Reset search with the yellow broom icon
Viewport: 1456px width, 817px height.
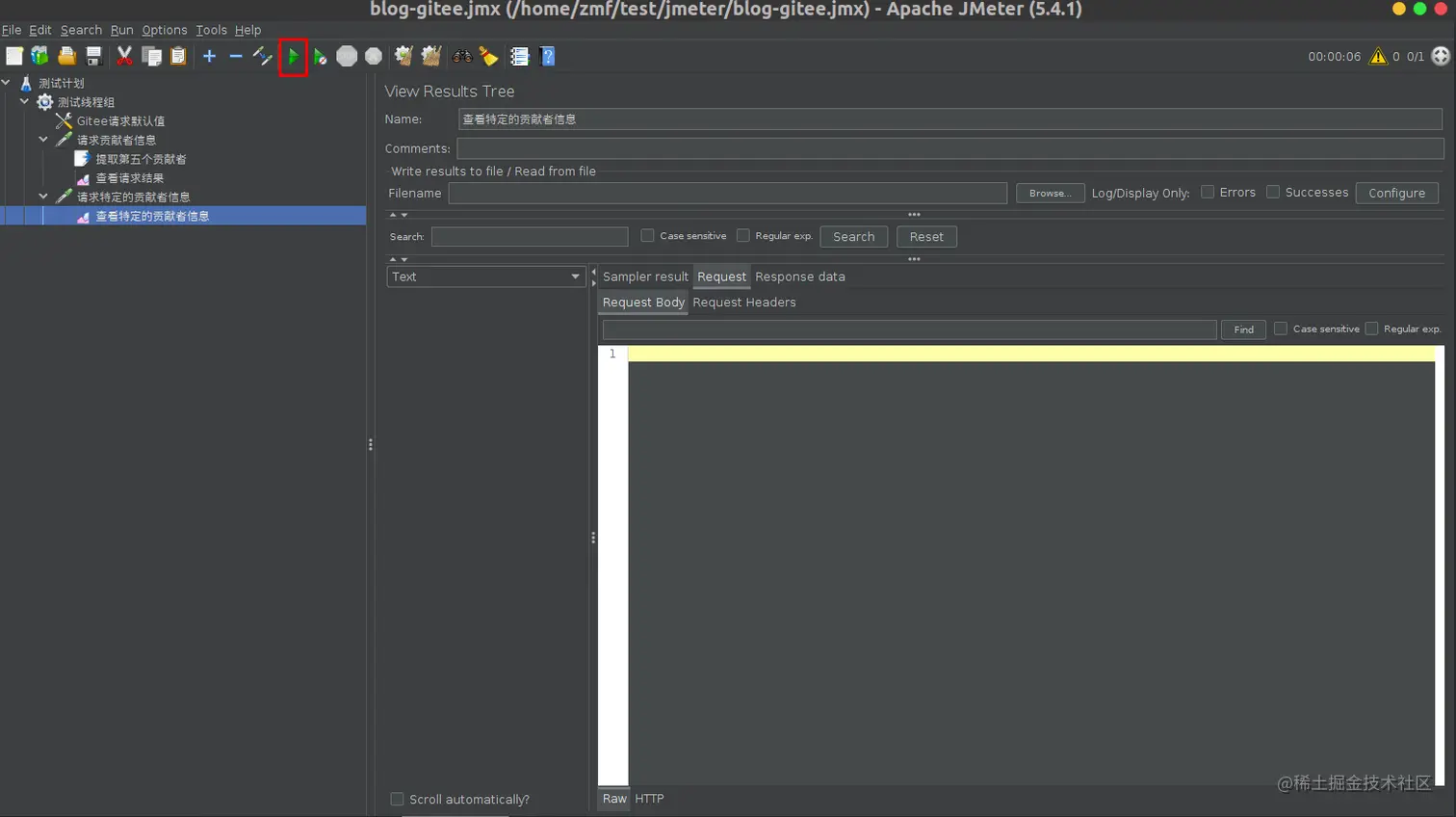pyautogui.click(x=489, y=57)
